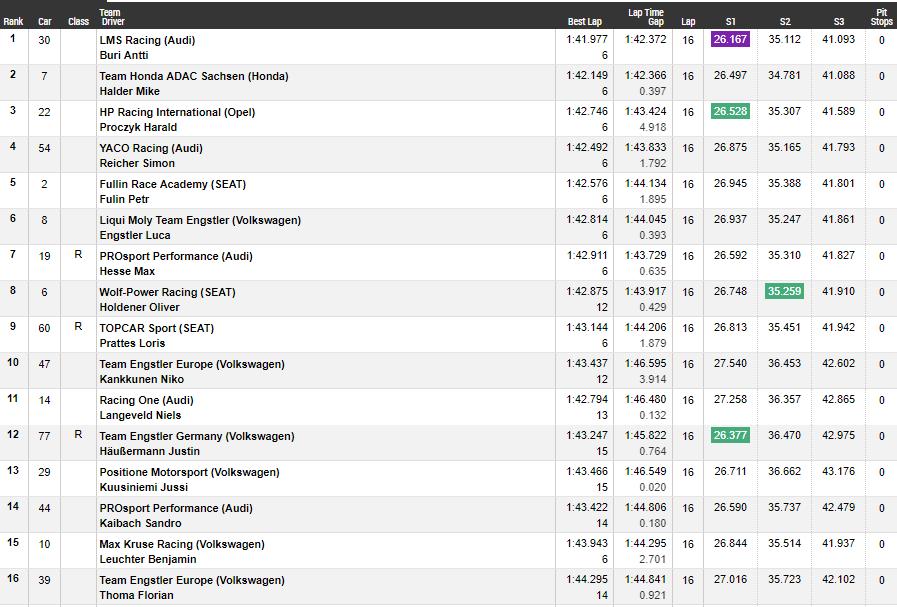Click the S3 column header
This screenshot has height=607, width=897.
pyautogui.click(x=839, y=22)
